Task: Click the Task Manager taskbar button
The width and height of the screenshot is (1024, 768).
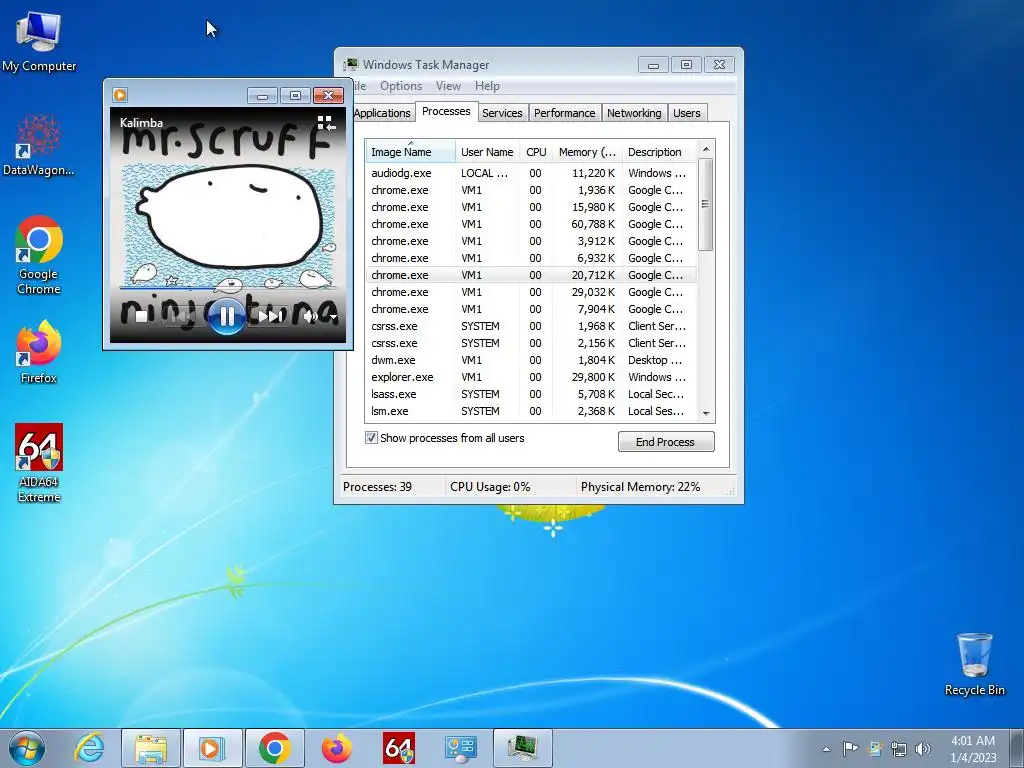Action: (522, 748)
